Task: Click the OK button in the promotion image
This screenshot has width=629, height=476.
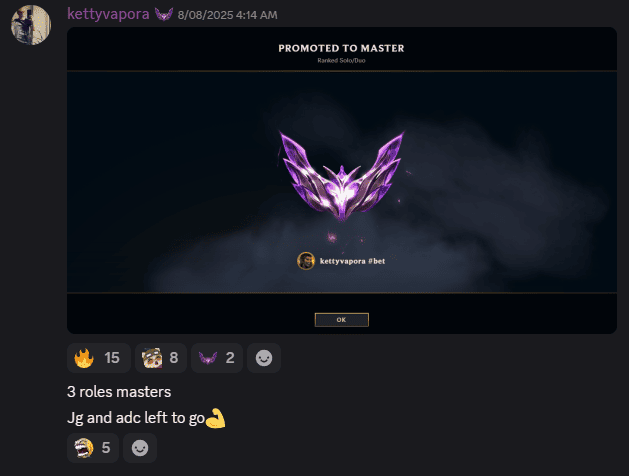Action: click(341, 320)
